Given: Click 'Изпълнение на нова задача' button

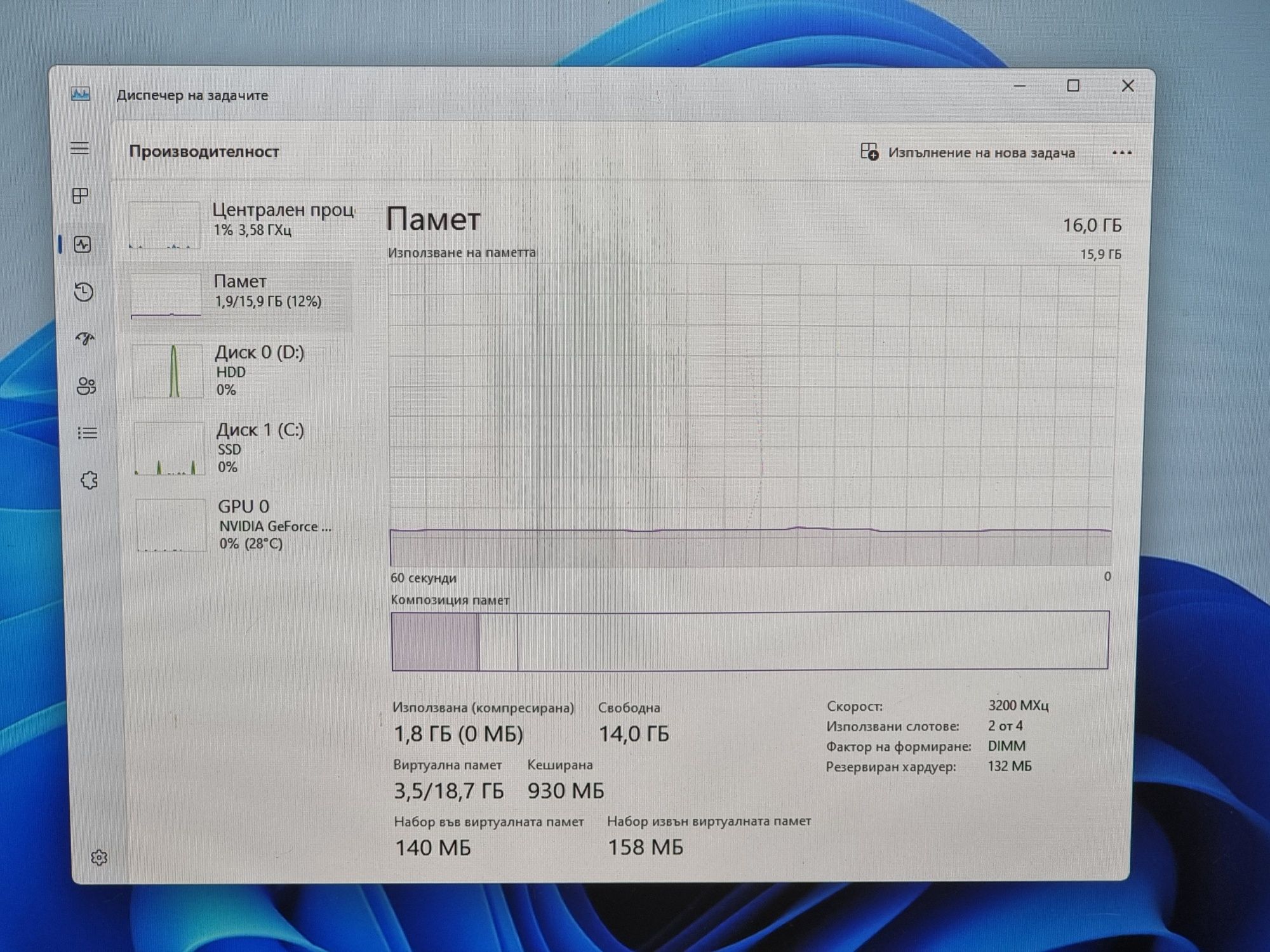Looking at the screenshot, I should 968,152.
